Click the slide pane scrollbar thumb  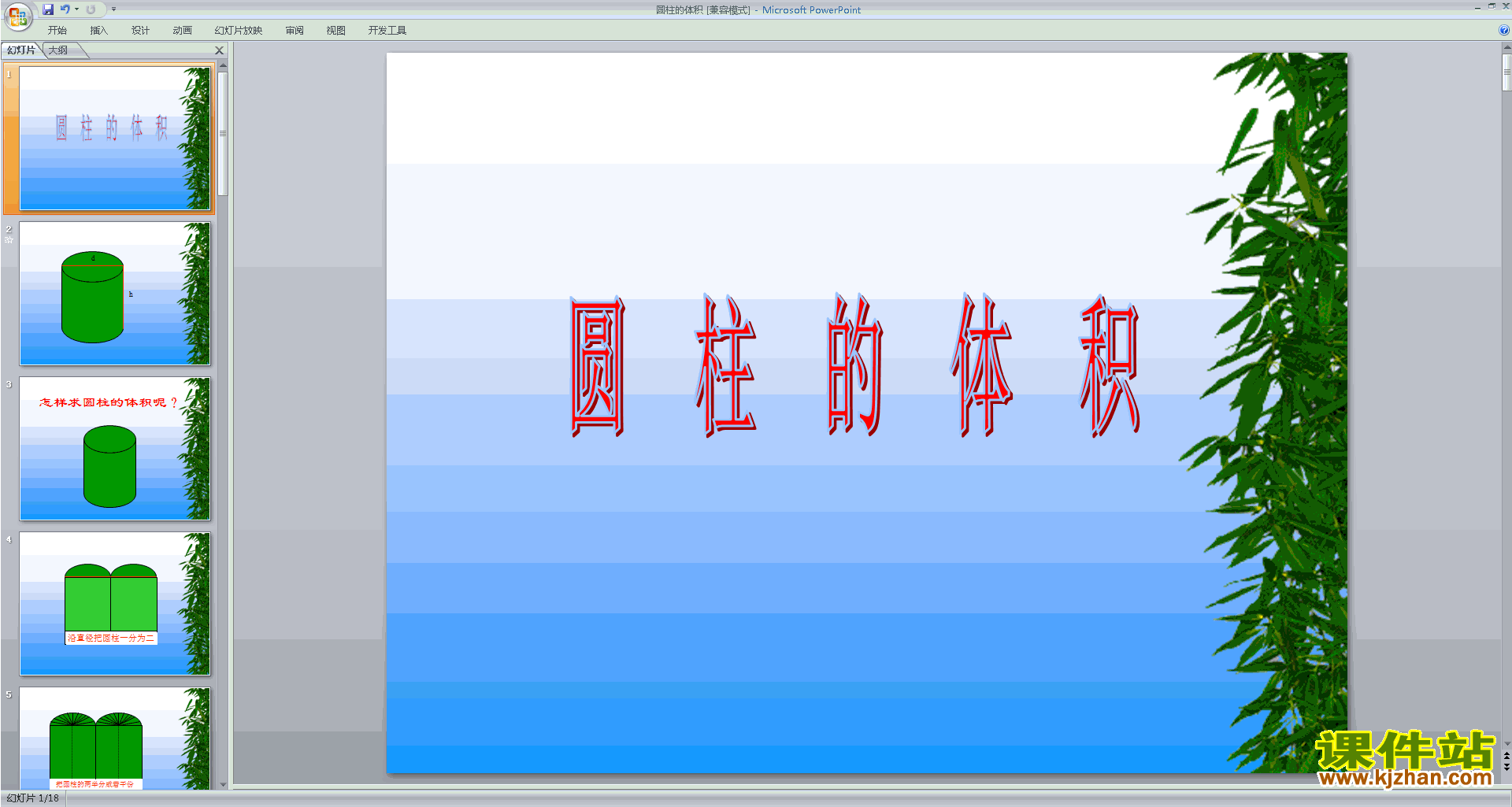(x=223, y=134)
